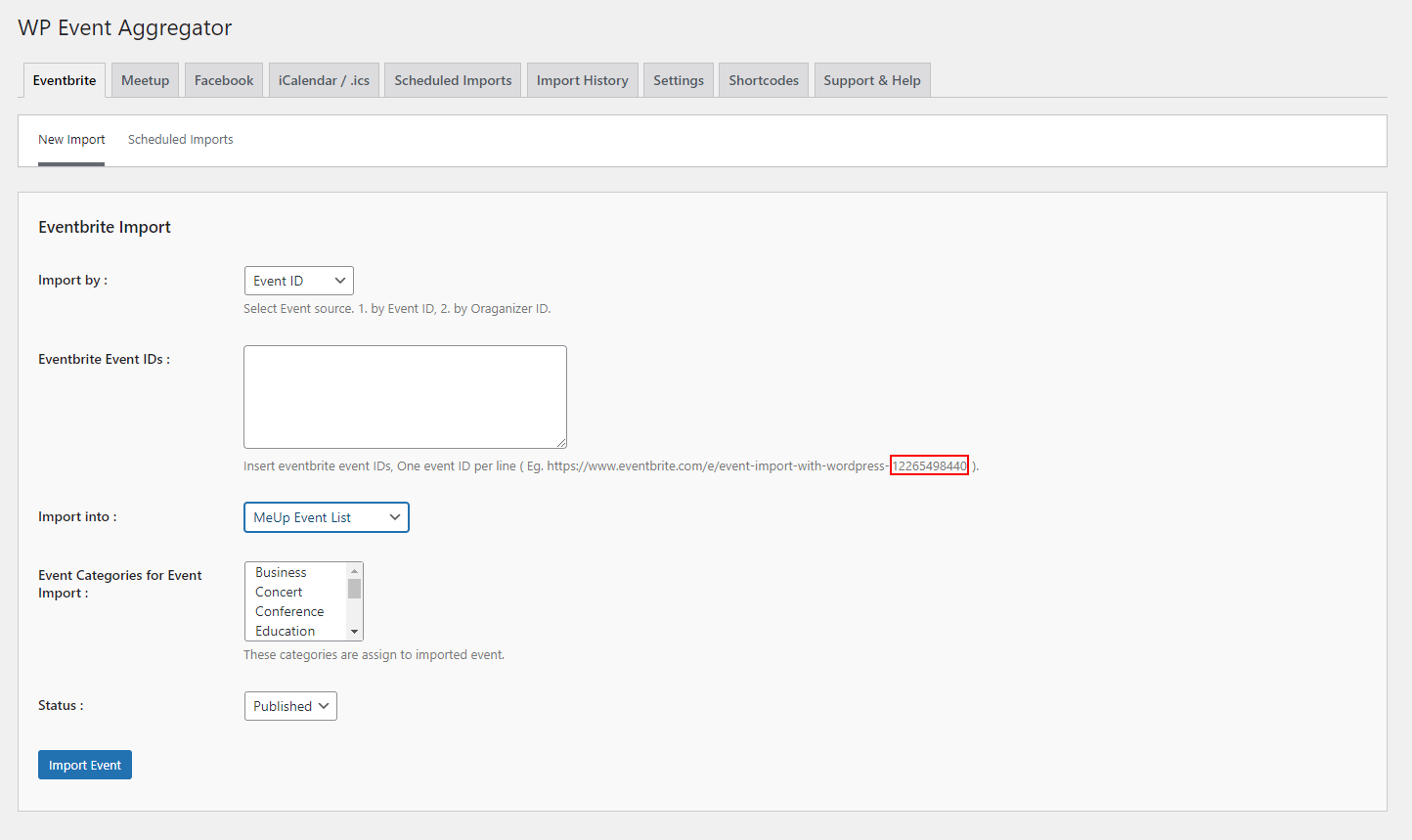This screenshot has height=840, width=1412.
Task: Click the New Import sub-tab
Action: click(71, 140)
